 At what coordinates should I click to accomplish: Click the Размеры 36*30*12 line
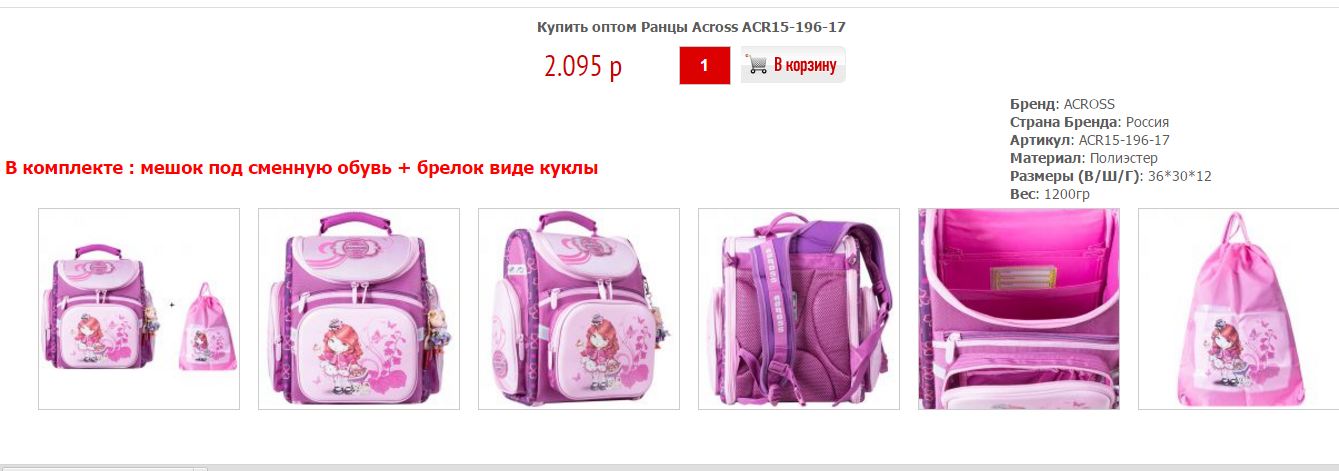1111,176
